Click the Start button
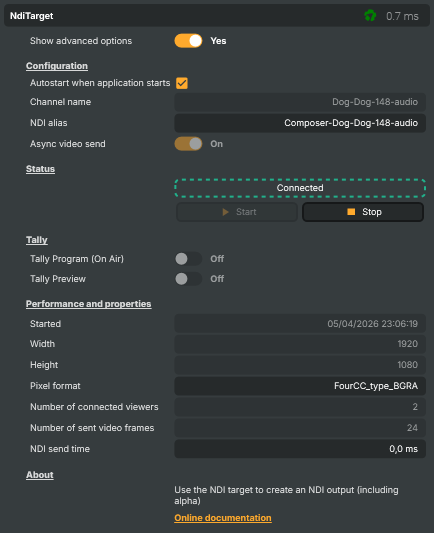434x533 pixels. [x=237, y=212]
